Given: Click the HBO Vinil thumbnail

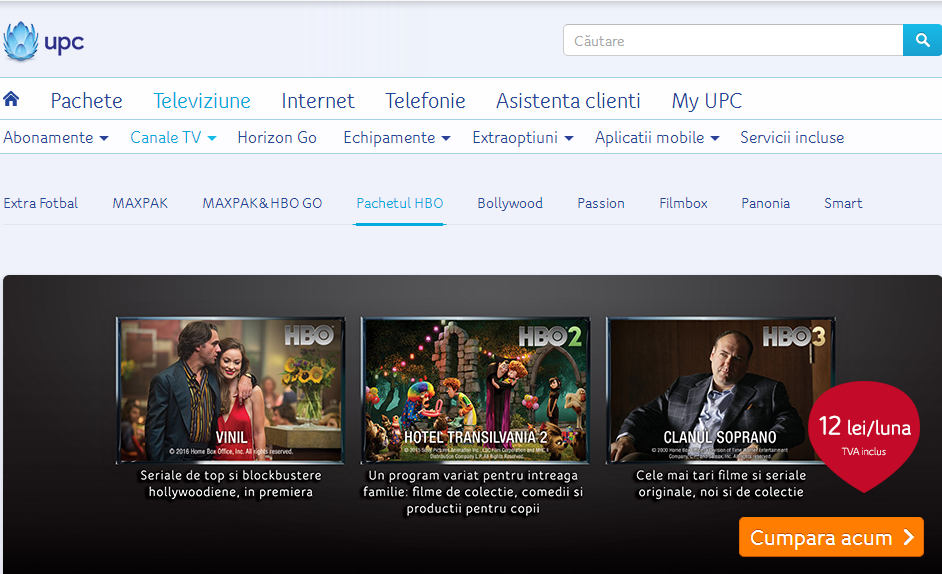Looking at the screenshot, I should point(231,391).
